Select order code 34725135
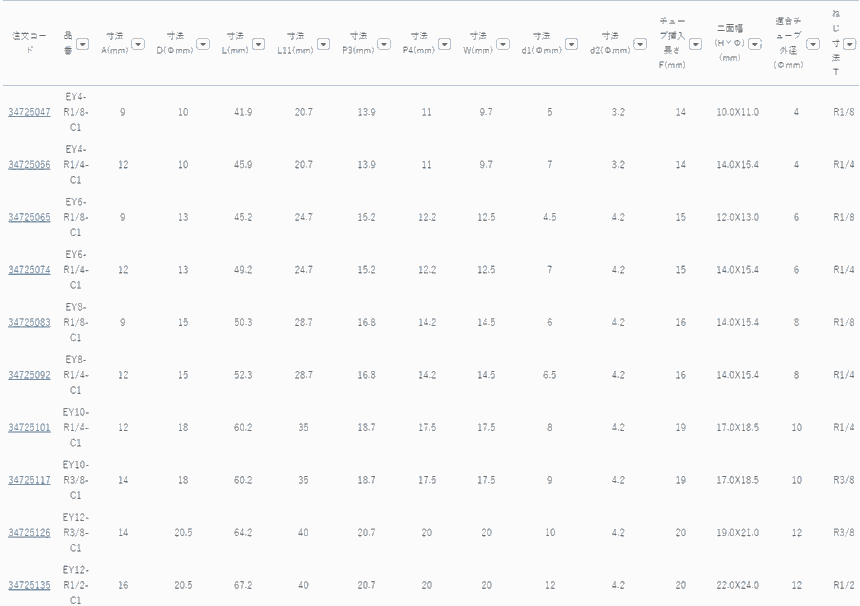The image size is (860, 606). pyautogui.click(x=29, y=585)
